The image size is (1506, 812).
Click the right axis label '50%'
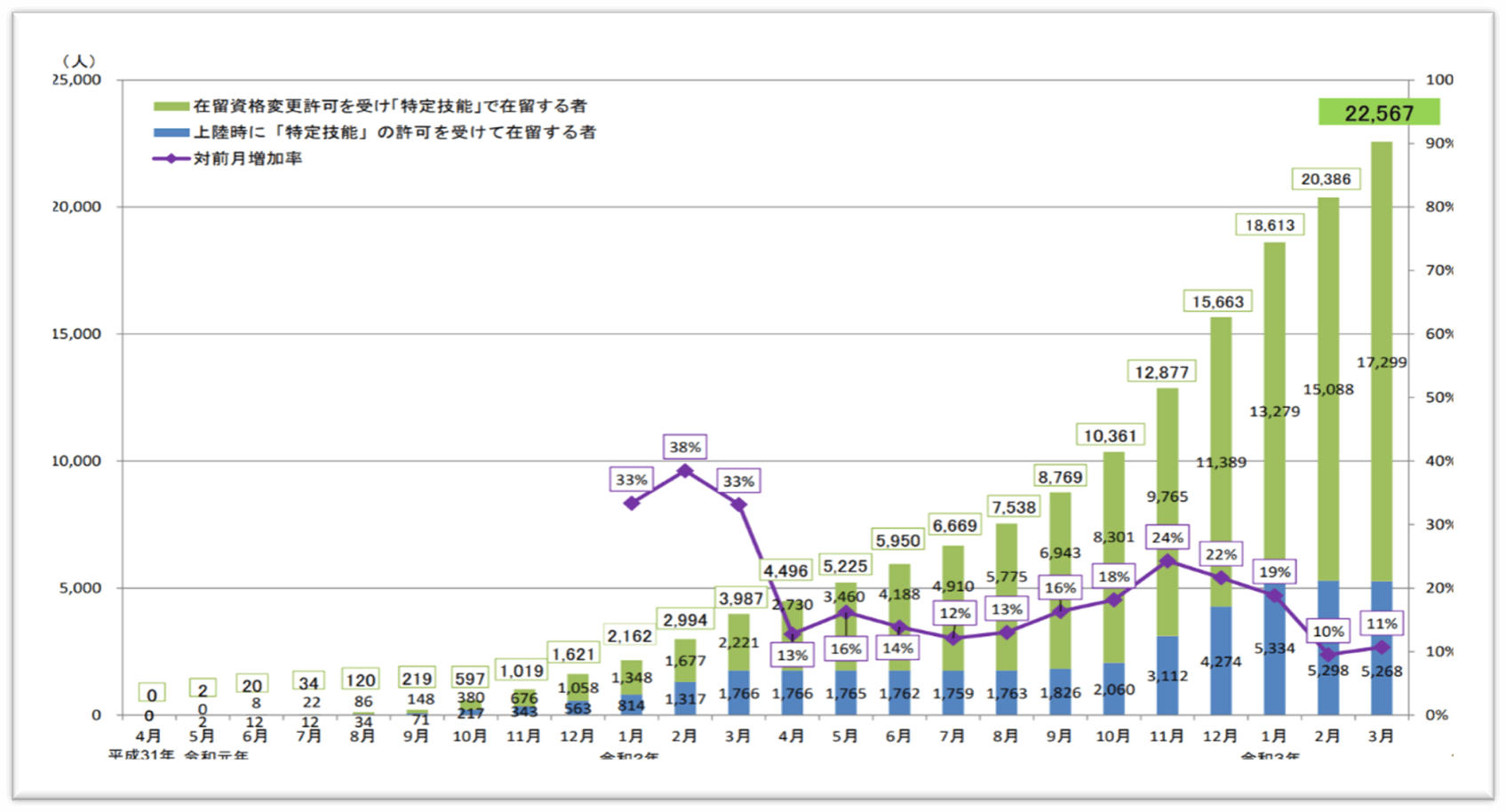coord(1439,397)
